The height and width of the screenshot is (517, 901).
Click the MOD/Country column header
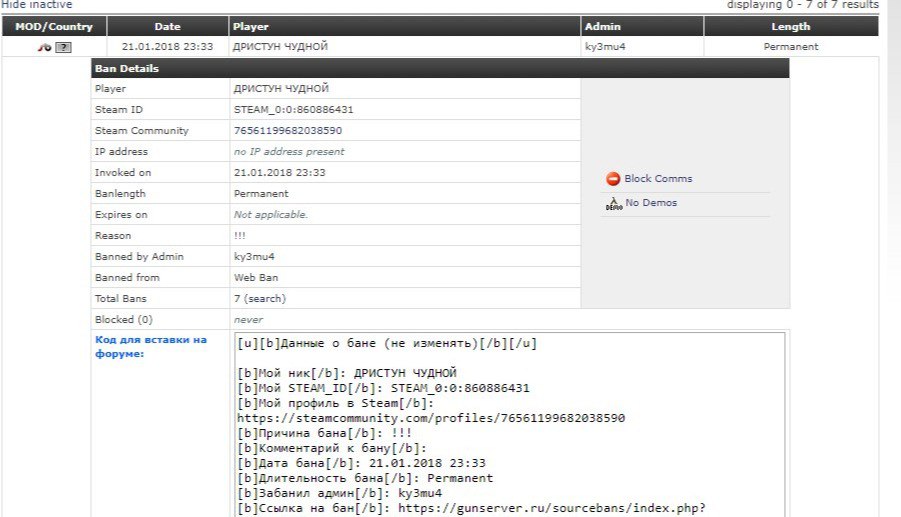[53, 27]
